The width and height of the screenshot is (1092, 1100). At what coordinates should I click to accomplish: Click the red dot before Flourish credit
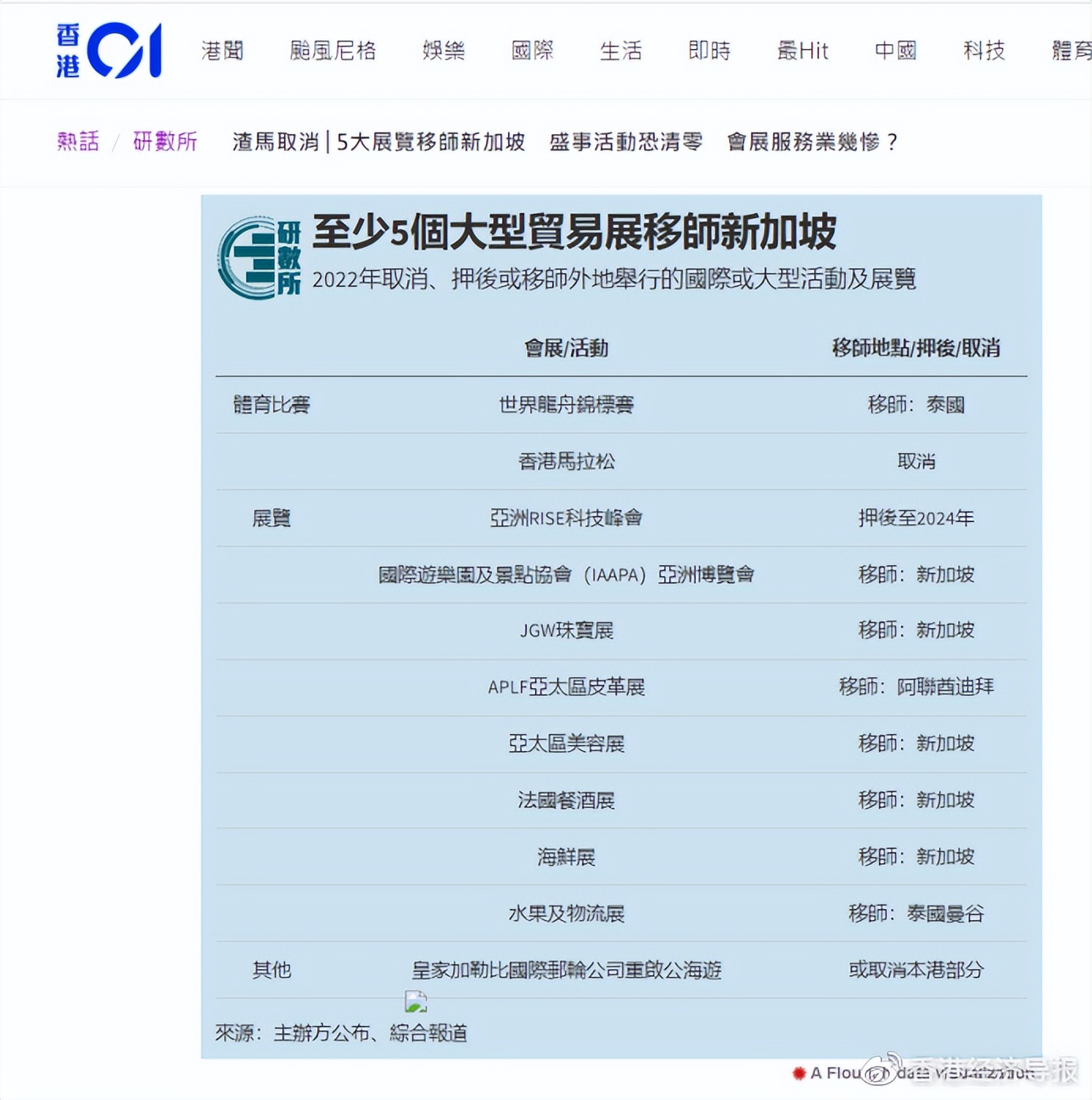tap(800, 1072)
